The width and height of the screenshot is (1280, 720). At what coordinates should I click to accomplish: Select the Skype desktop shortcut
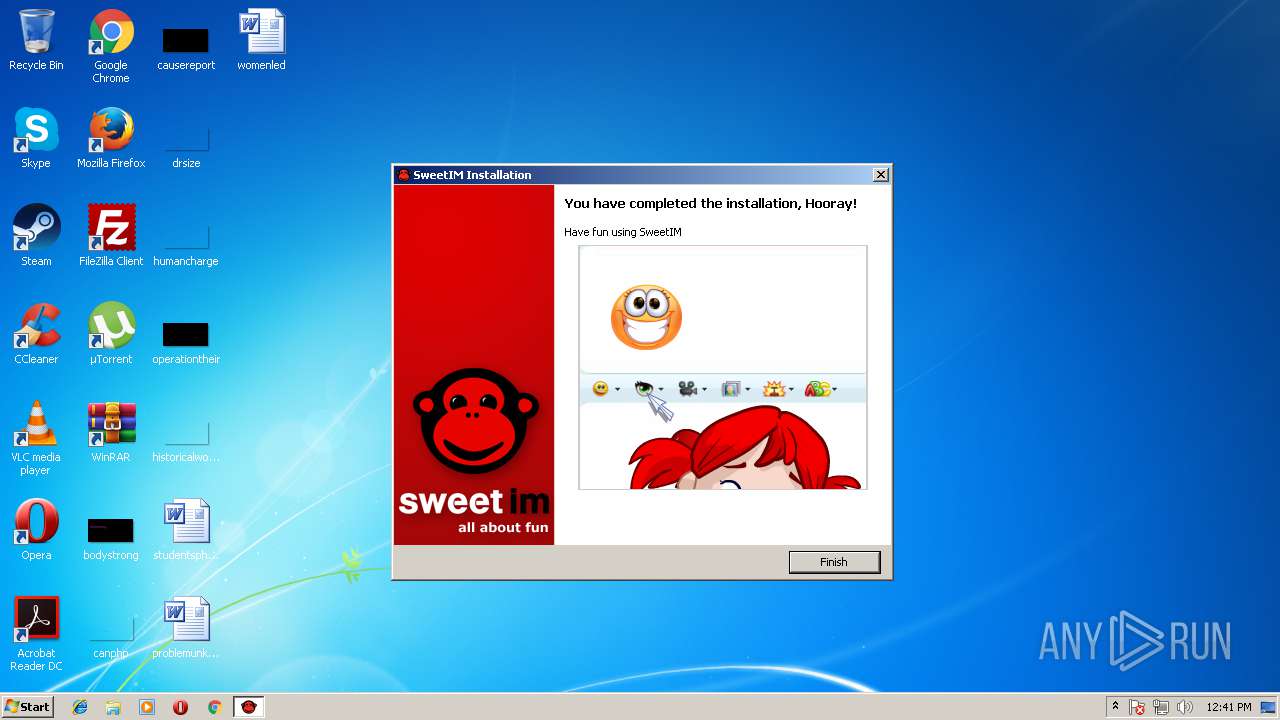36,139
